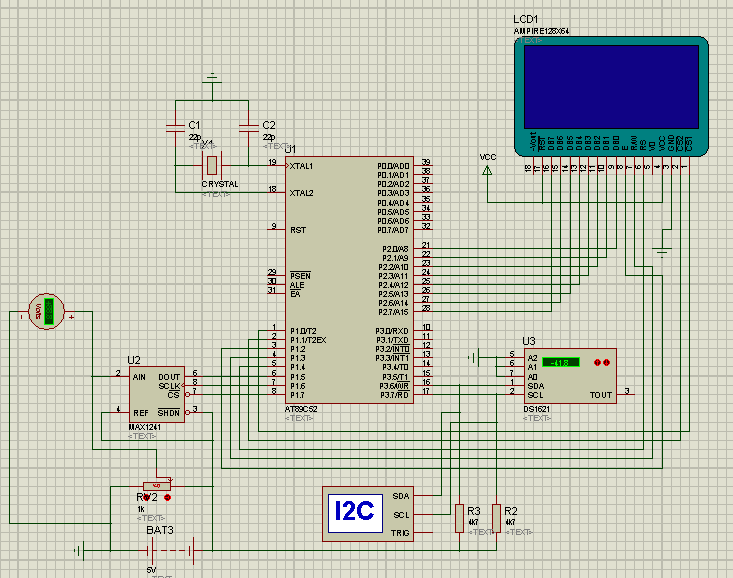The height and width of the screenshot is (578, 733).
Task: Click the ALE pin label
Action: tap(297, 285)
